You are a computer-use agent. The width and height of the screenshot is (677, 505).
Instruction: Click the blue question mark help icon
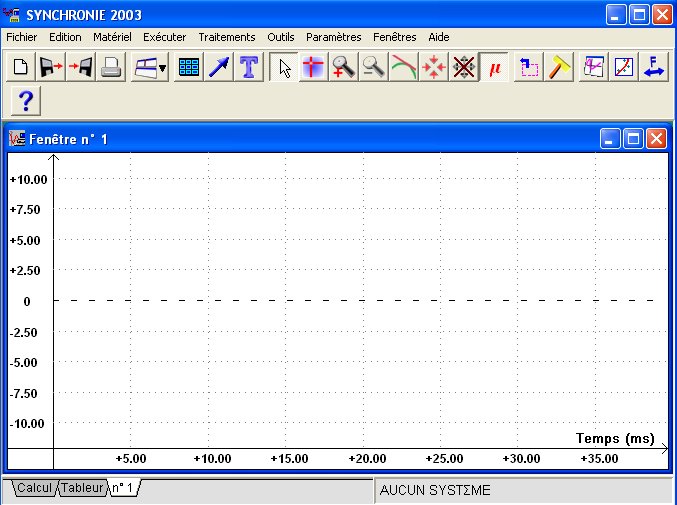pos(27,101)
